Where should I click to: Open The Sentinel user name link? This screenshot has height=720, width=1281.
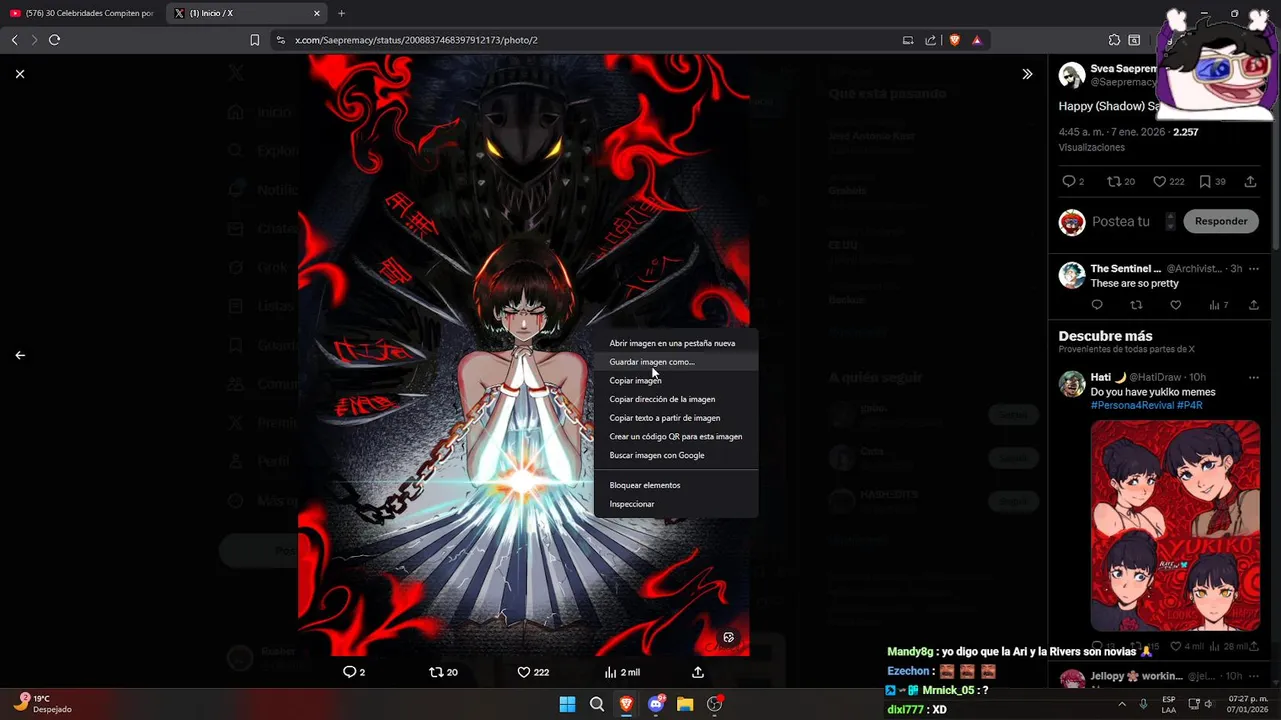pyautogui.click(x=1126, y=269)
